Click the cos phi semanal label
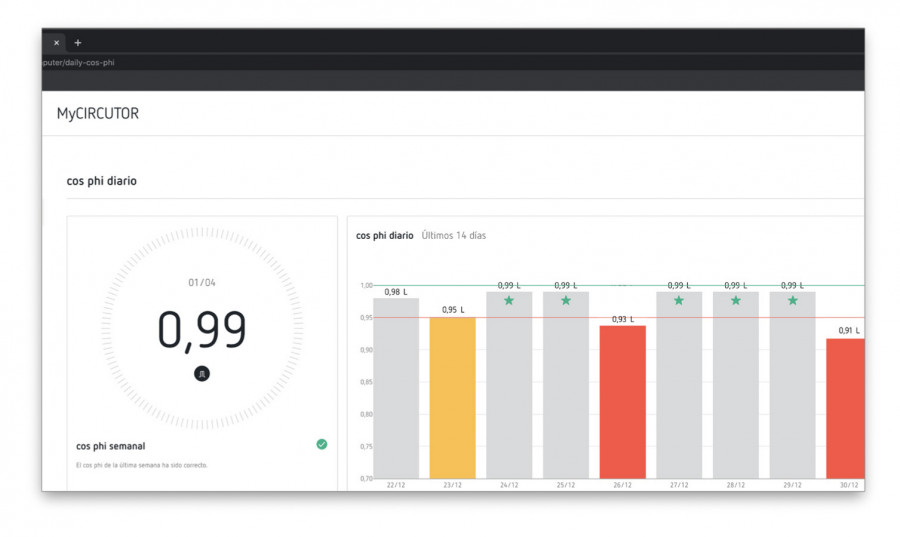This screenshot has width=900, height=537. pyautogui.click(x=111, y=446)
